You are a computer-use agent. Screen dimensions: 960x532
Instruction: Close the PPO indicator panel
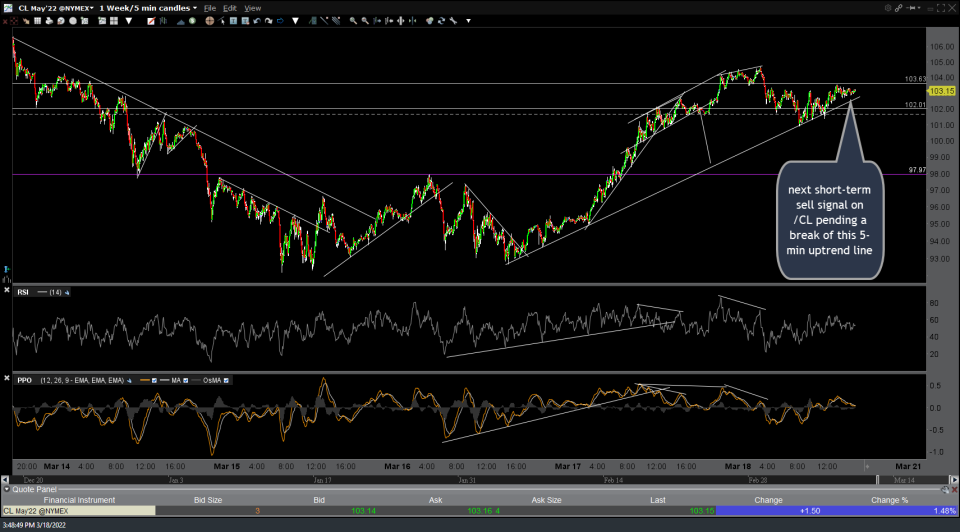(7, 378)
